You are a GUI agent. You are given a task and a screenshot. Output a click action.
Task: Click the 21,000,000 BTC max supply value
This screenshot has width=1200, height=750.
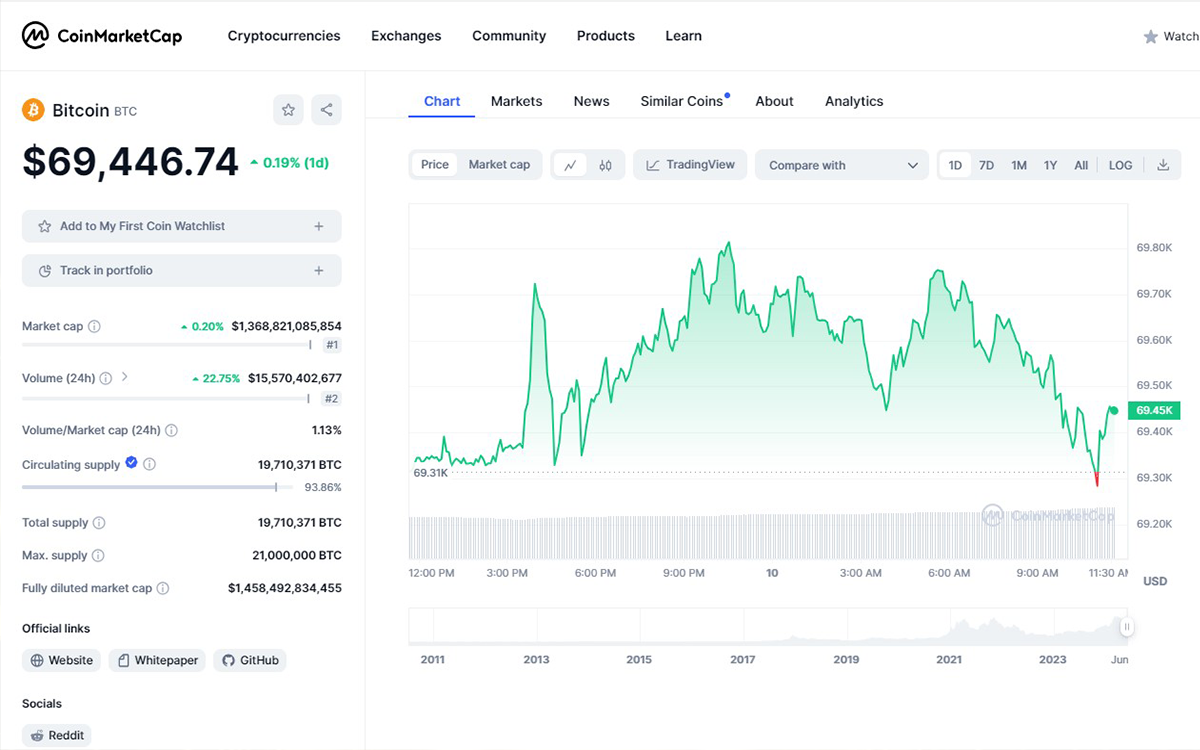297,555
